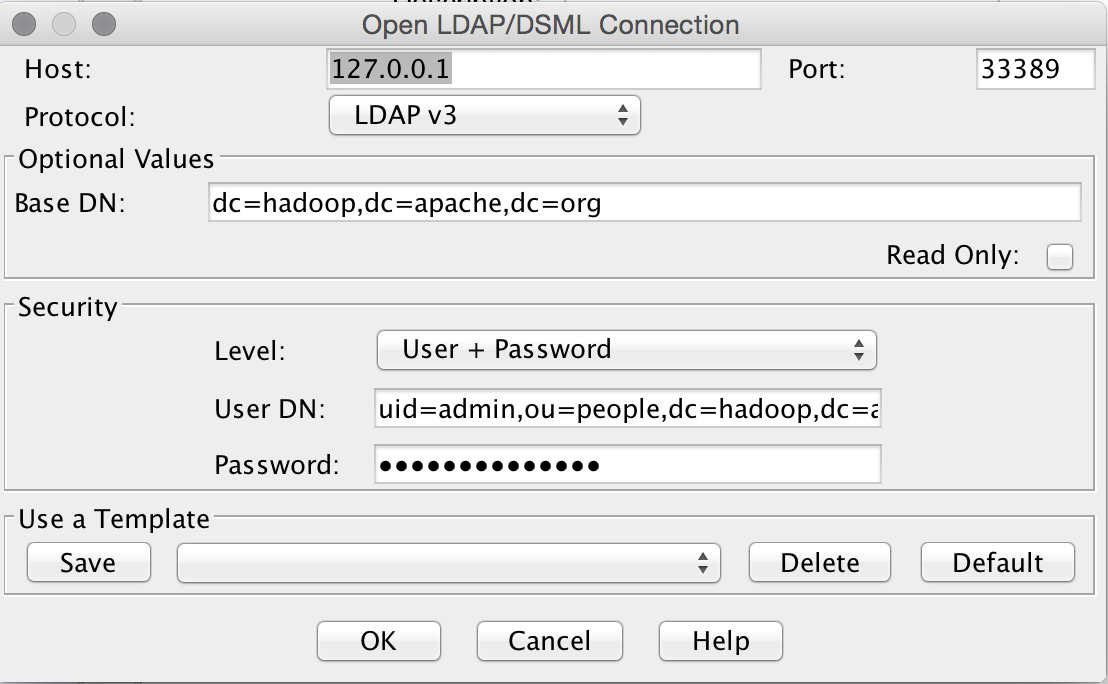Open the empty template selection dropdown
This screenshot has height=684, width=1108.
[x=448, y=563]
